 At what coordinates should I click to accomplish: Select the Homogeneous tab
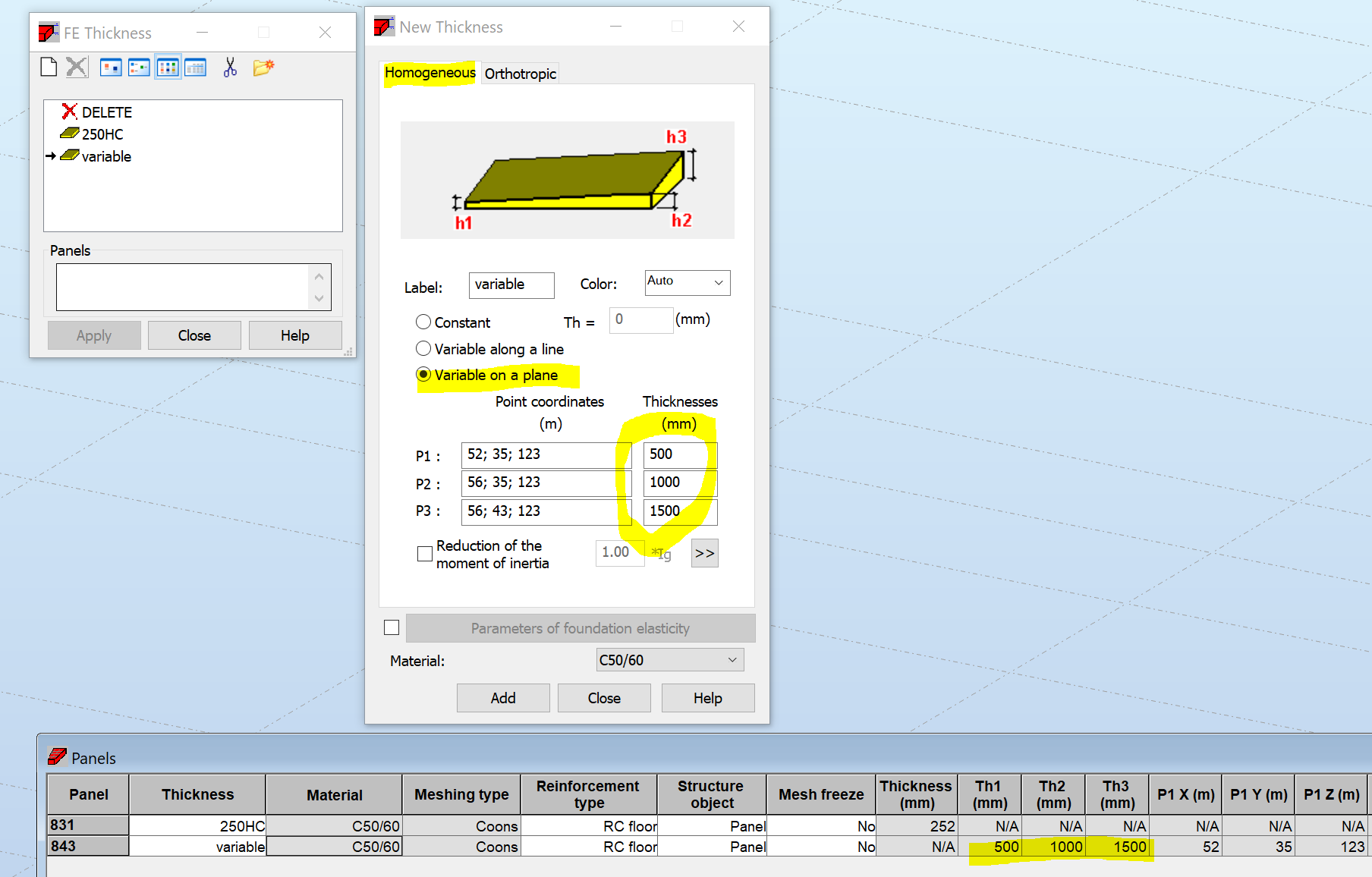pyautogui.click(x=430, y=73)
